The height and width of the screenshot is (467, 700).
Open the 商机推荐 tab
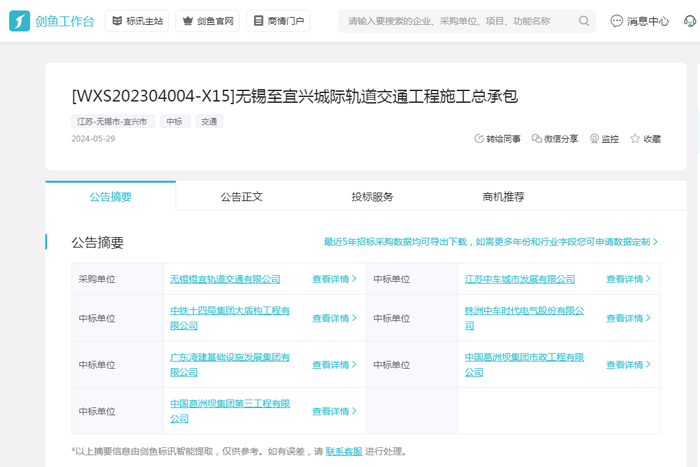click(503, 197)
